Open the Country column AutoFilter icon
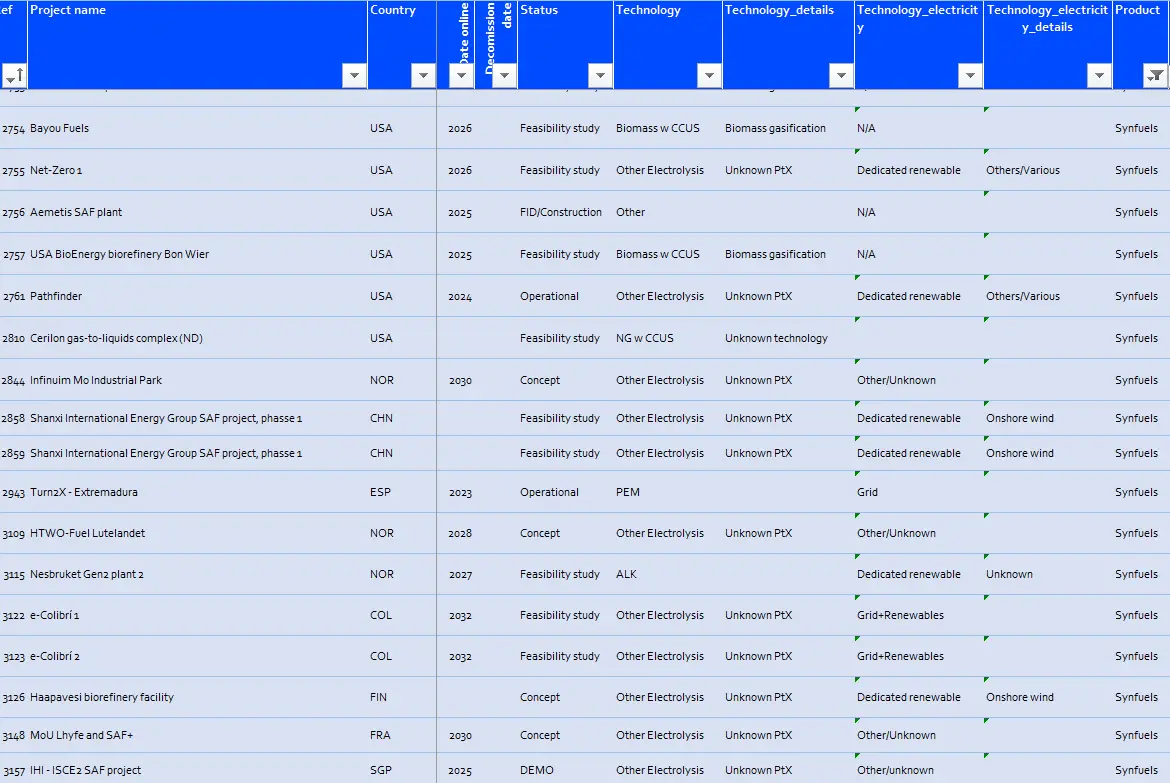The height and width of the screenshot is (783, 1170). click(423, 75)
